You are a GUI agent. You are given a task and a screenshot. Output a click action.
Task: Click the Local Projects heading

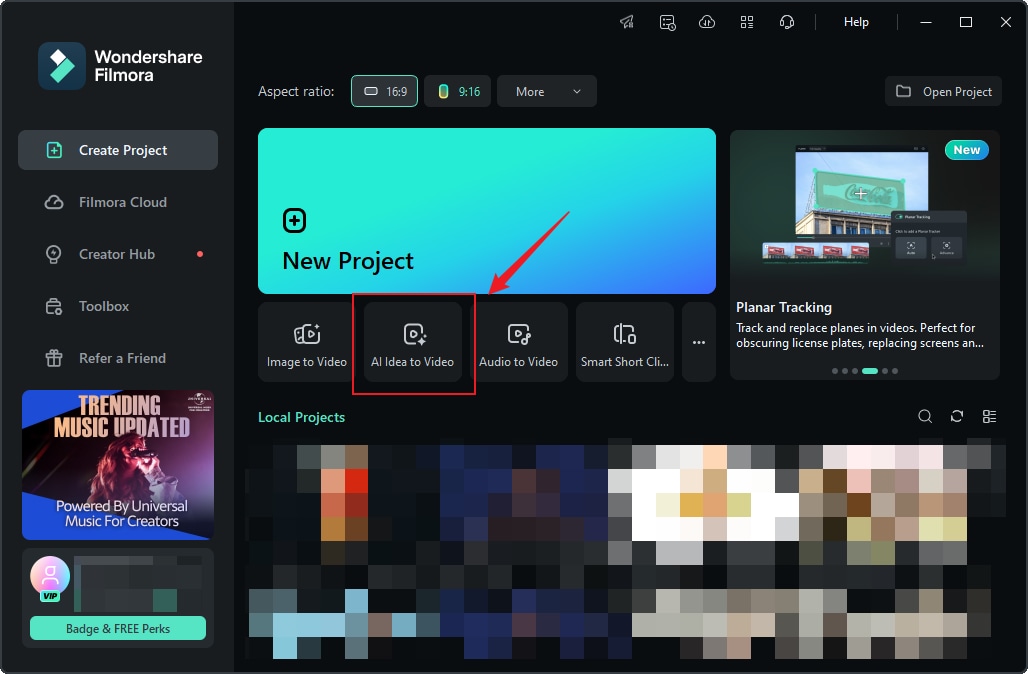[302, 417]
